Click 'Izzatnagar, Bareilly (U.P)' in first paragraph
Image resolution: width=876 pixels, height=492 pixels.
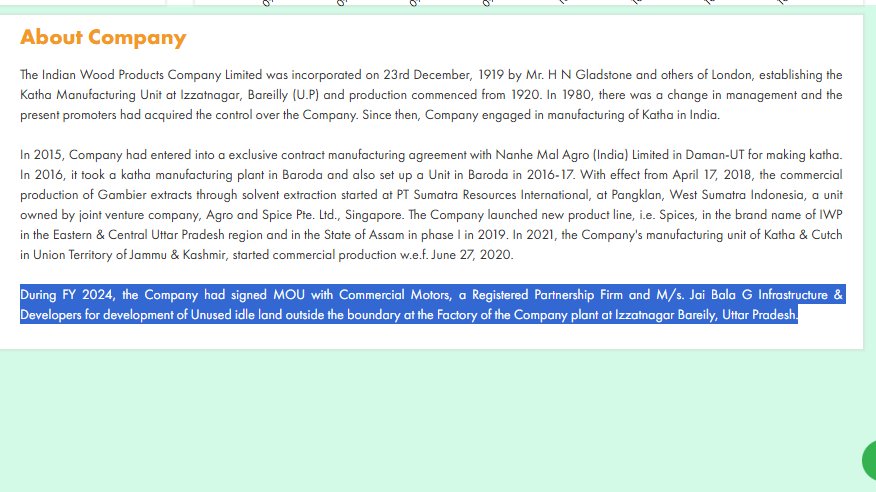click(x=249, y=95)
